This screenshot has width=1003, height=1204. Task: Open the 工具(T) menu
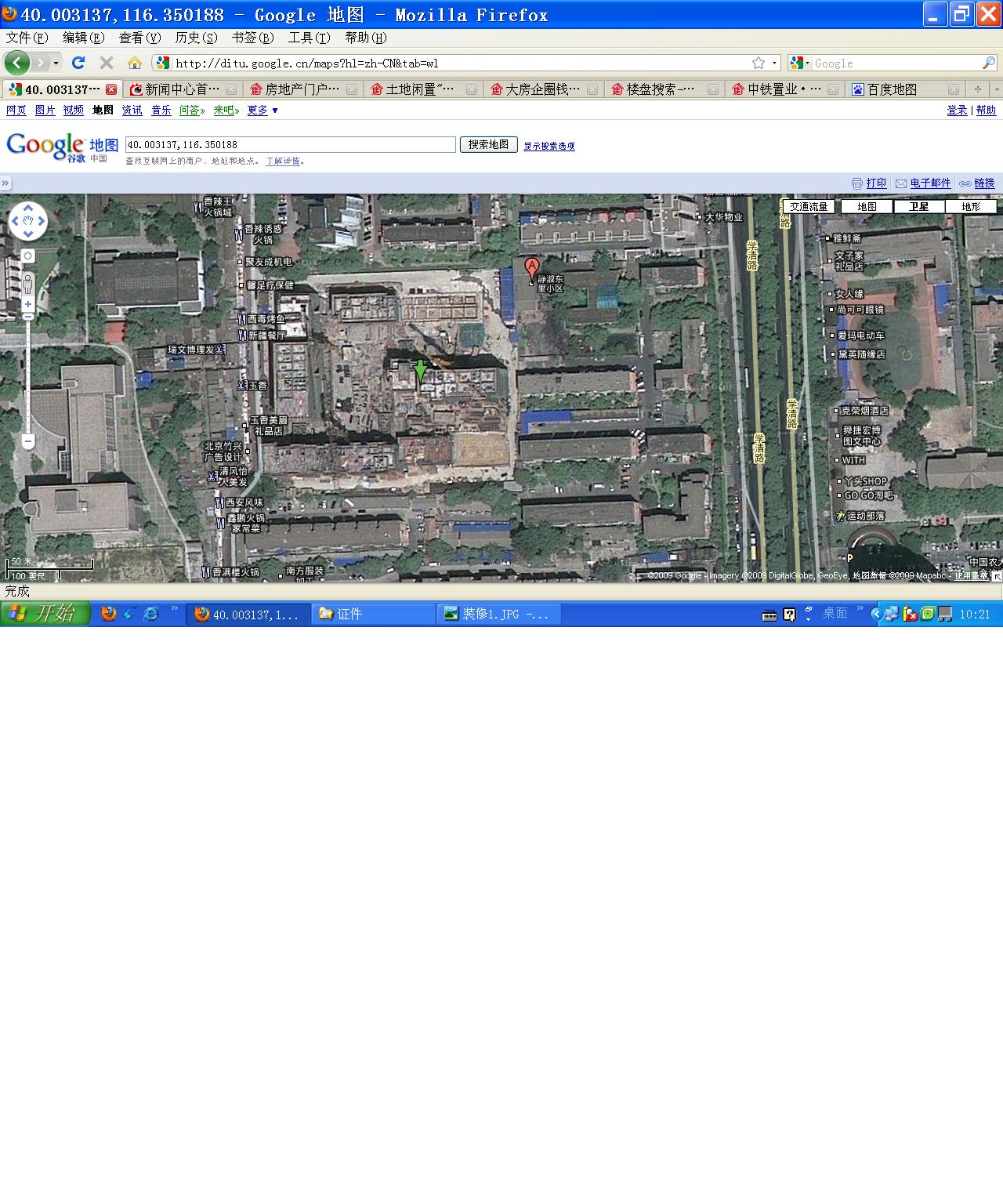(x=309, y=38)
